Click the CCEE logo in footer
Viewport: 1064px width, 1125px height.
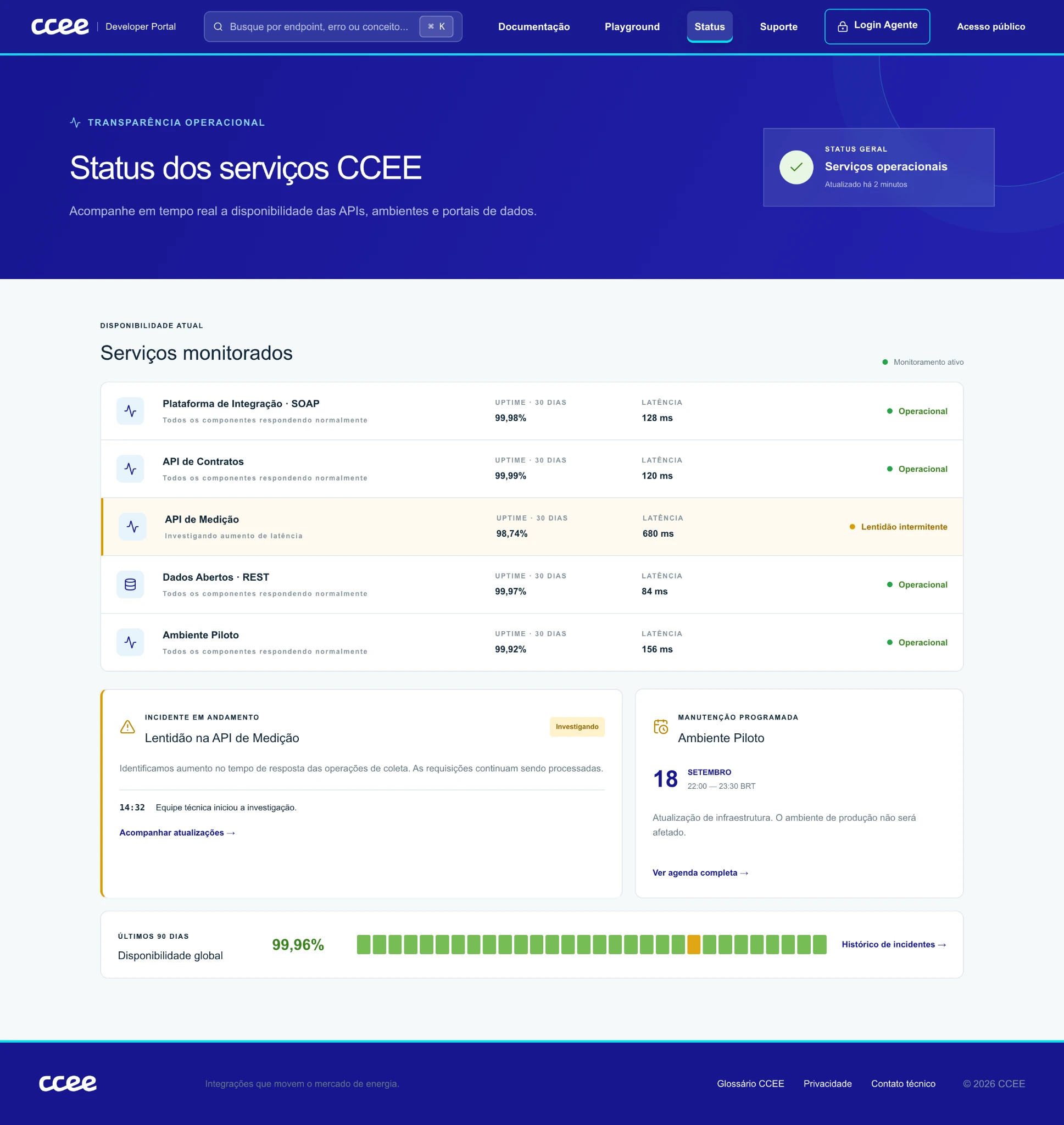(68, 1083)
